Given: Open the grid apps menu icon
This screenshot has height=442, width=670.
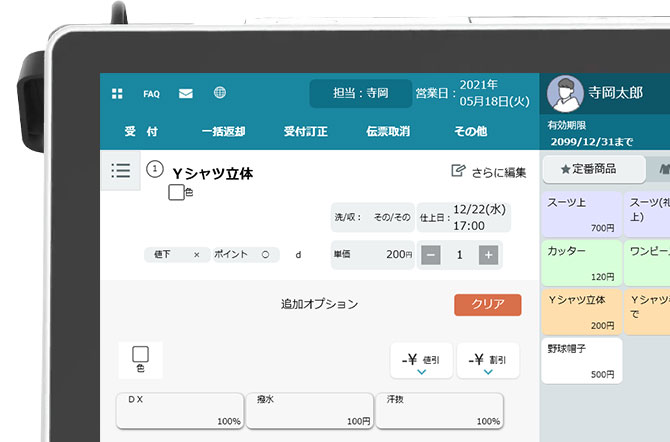Looking at the screenshot, I should coord(117,94).
